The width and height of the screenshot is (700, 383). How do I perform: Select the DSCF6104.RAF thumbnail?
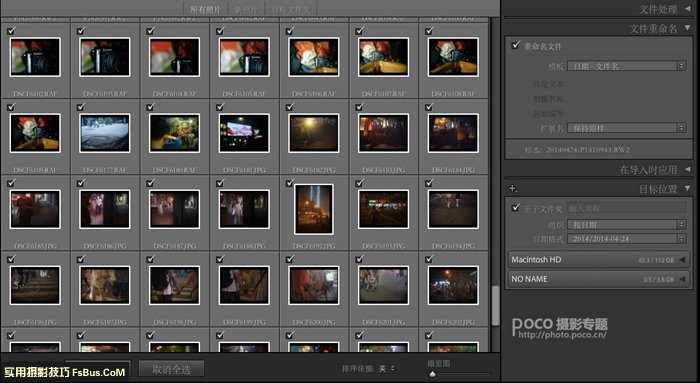click(x=175, y=57)
